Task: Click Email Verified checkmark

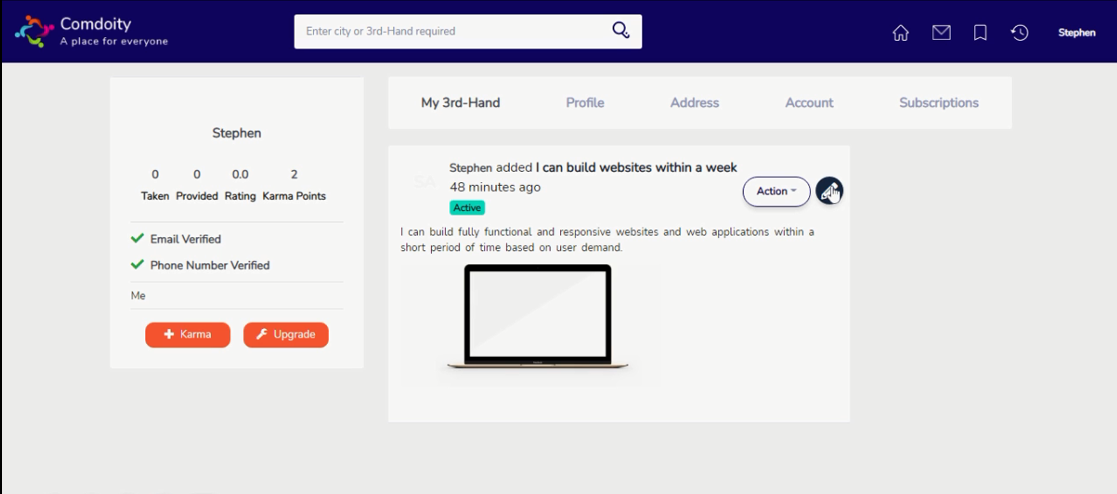Action: tap(137, 239)
